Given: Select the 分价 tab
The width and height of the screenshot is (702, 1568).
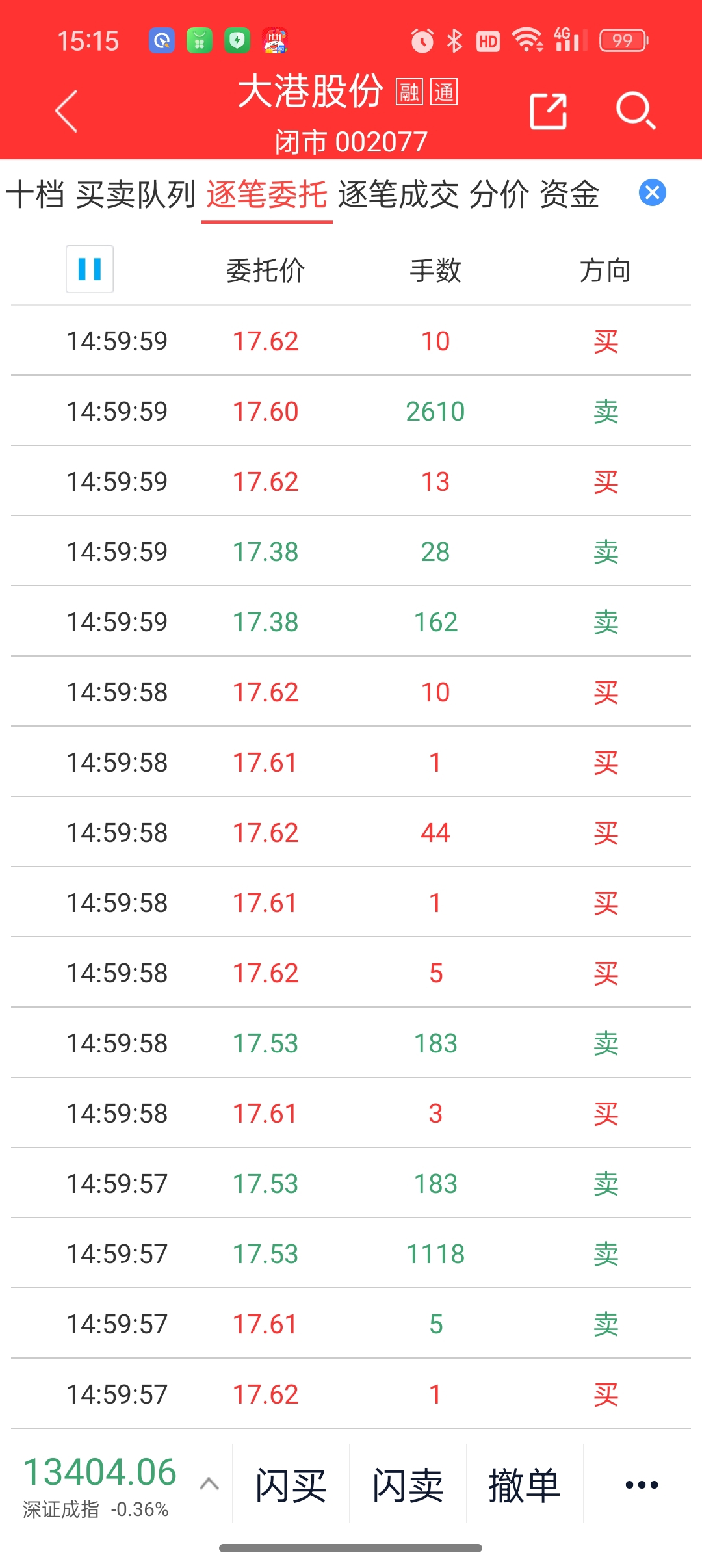Looking at the screenshot, I should click(x=499, y=194).
